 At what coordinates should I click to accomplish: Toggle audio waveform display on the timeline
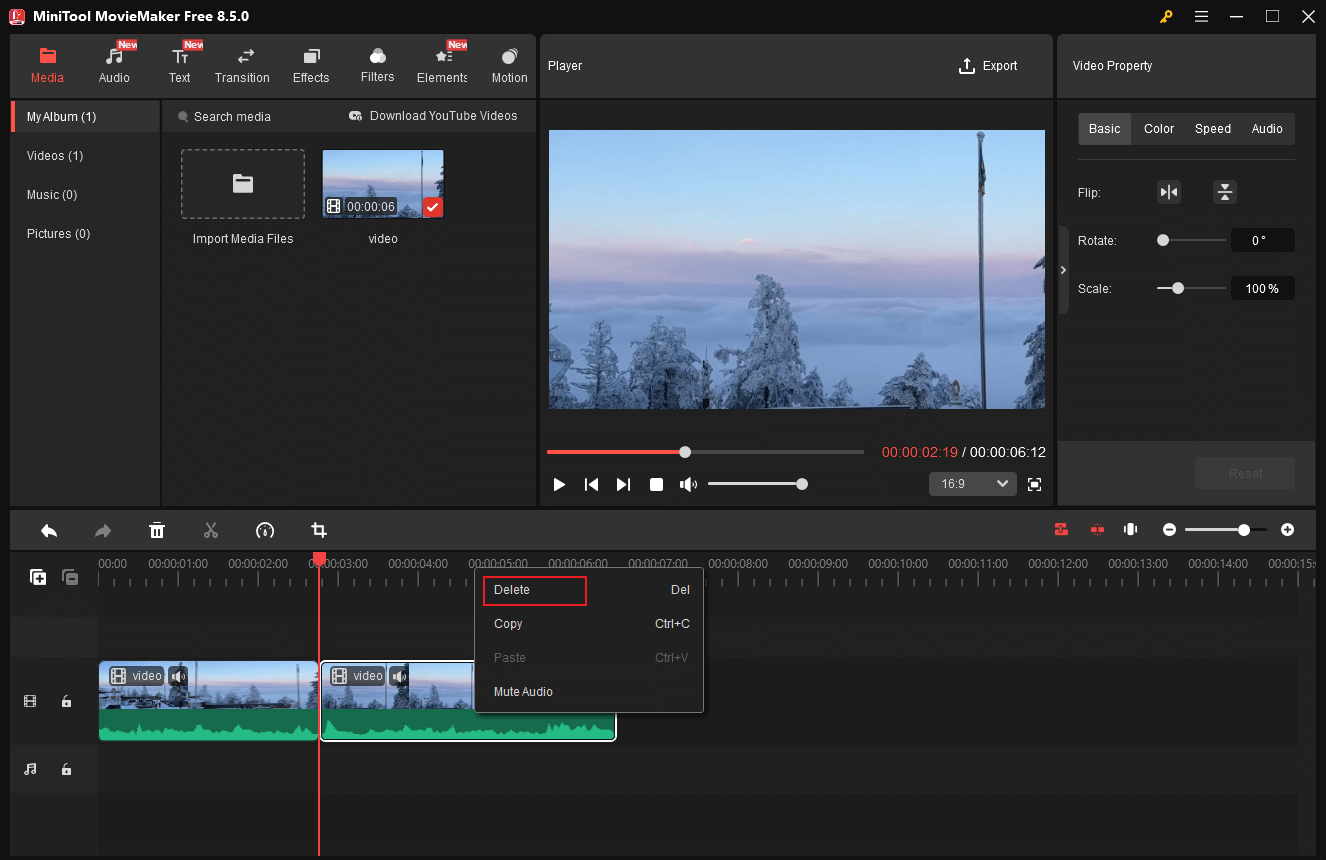click(x=1130, y=529)
